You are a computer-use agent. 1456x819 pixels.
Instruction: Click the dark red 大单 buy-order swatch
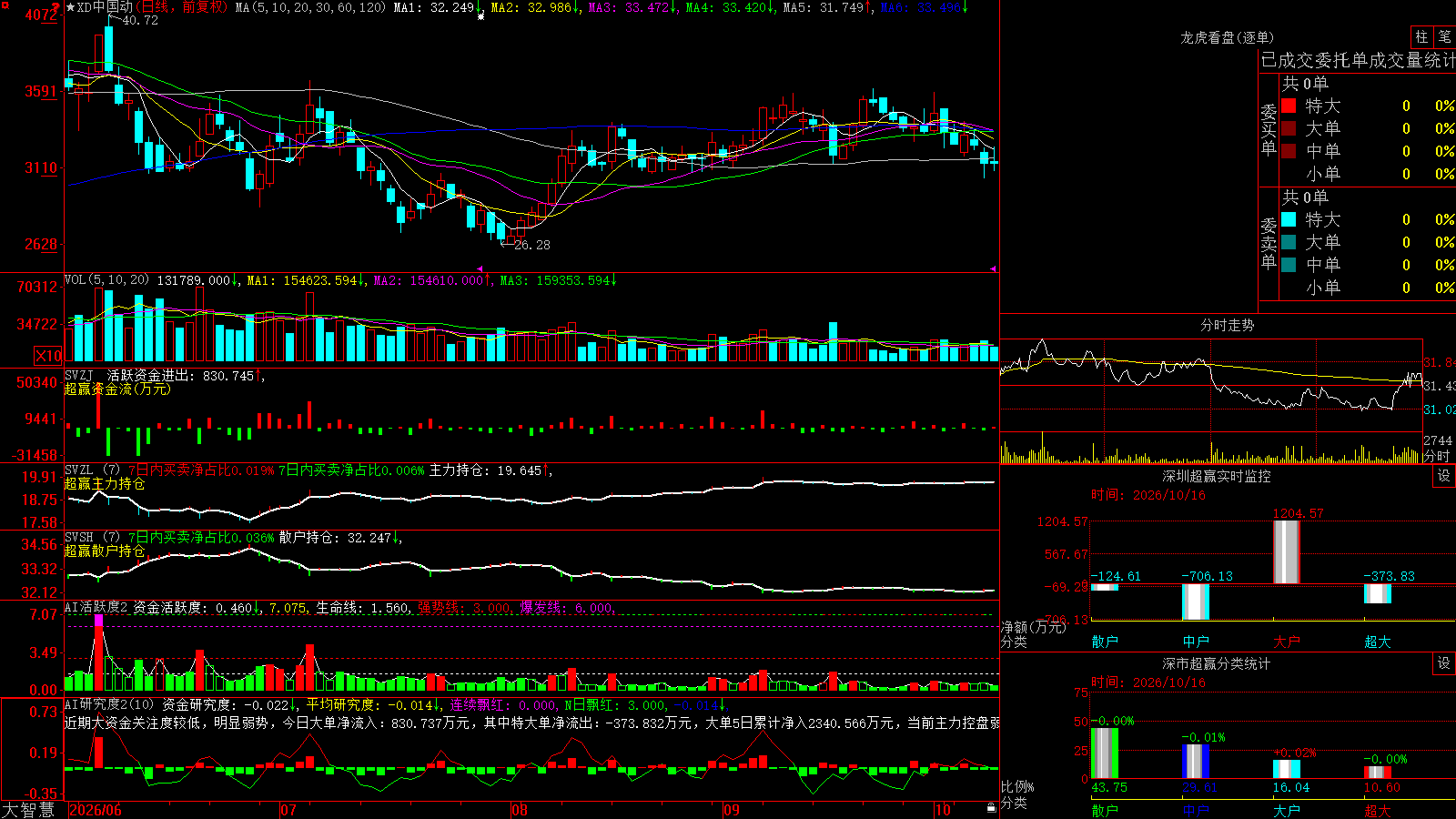point(1289,128)
